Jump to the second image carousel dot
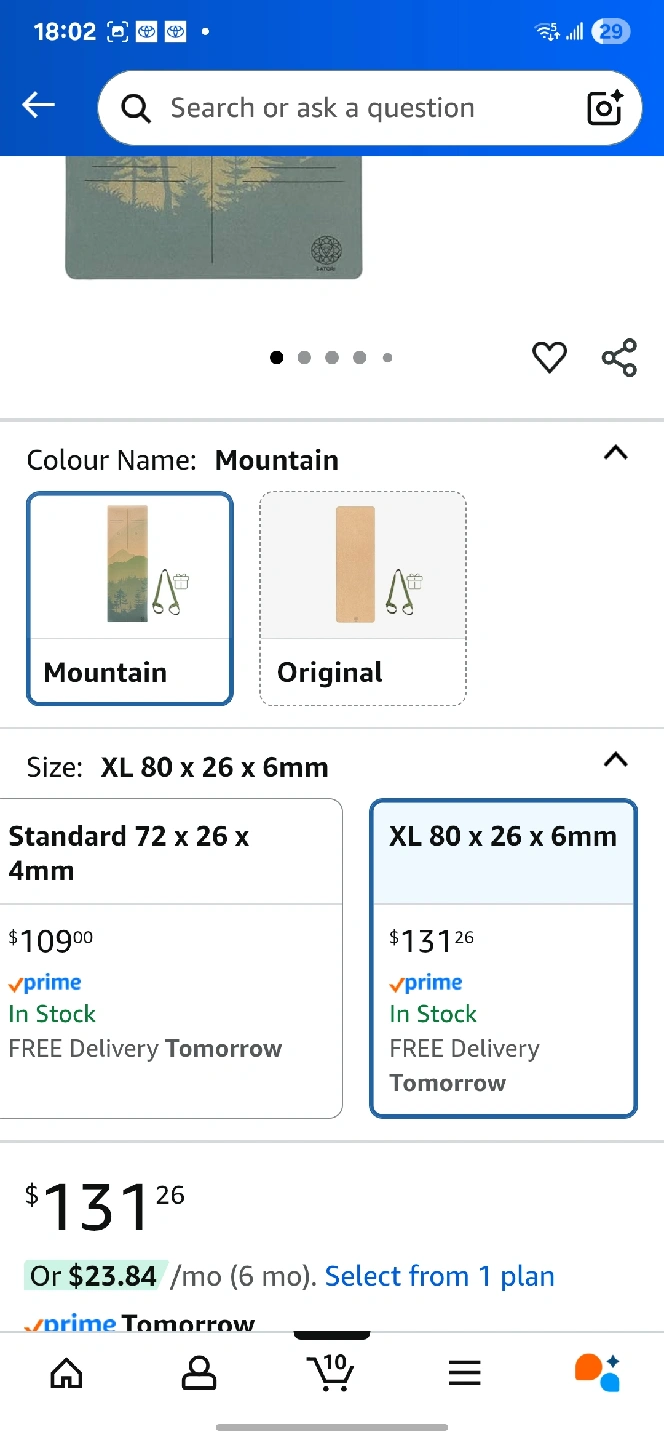Screen dimensions: 664x1440 pyautogui.click(x=304, y=357)
